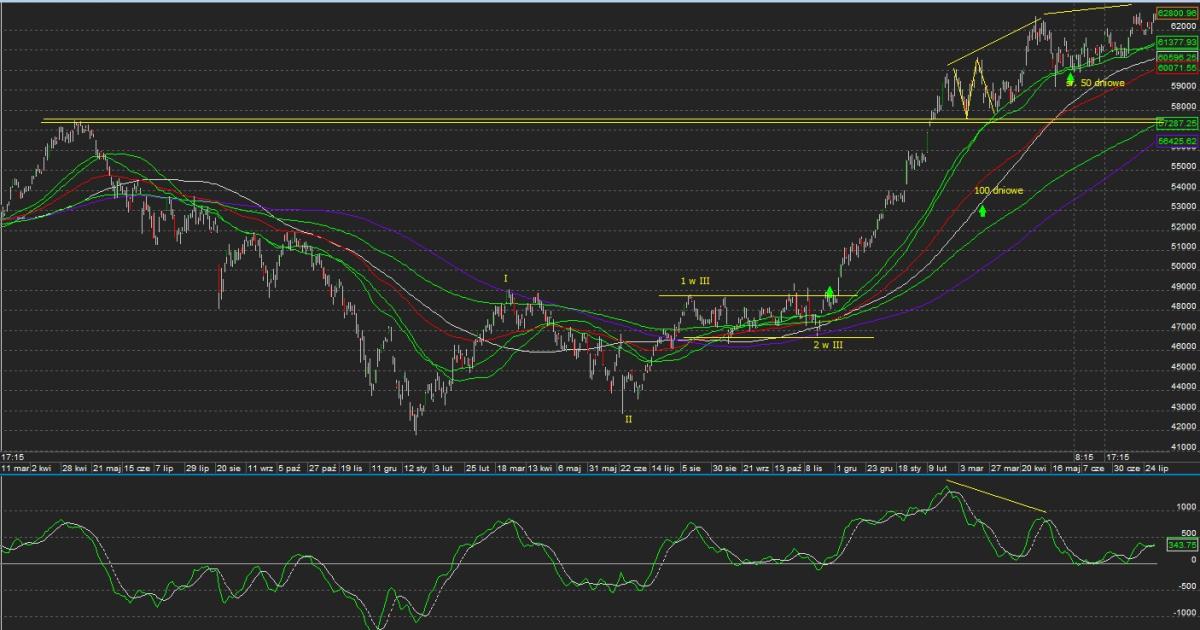Click the oscillator value tag 343.75

(1182, 545)
